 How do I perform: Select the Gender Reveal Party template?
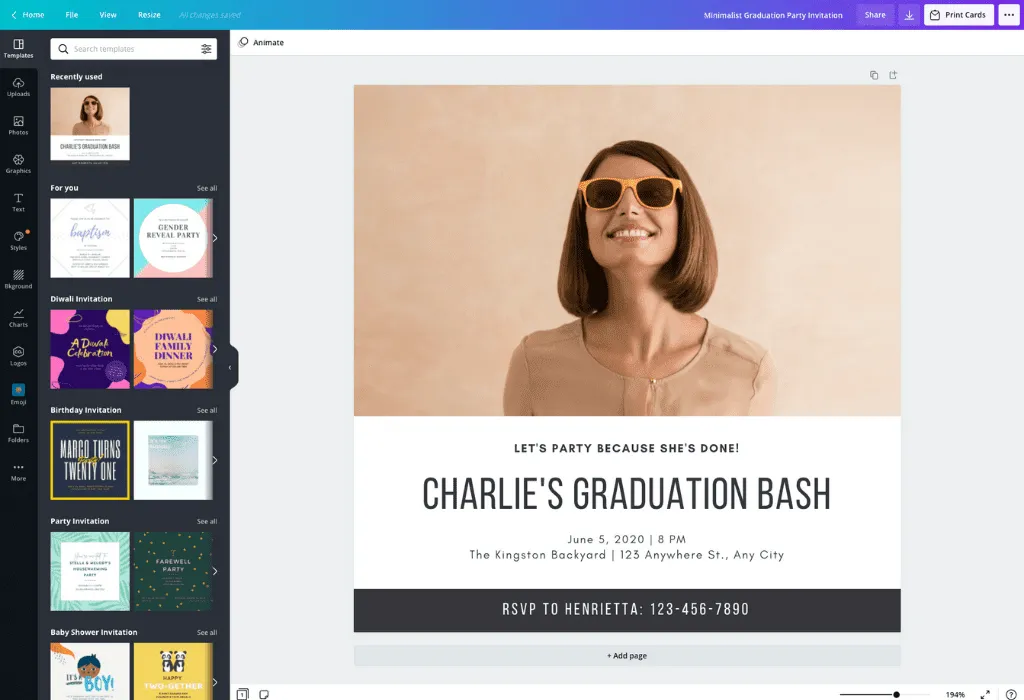click(x=173, y=238)
